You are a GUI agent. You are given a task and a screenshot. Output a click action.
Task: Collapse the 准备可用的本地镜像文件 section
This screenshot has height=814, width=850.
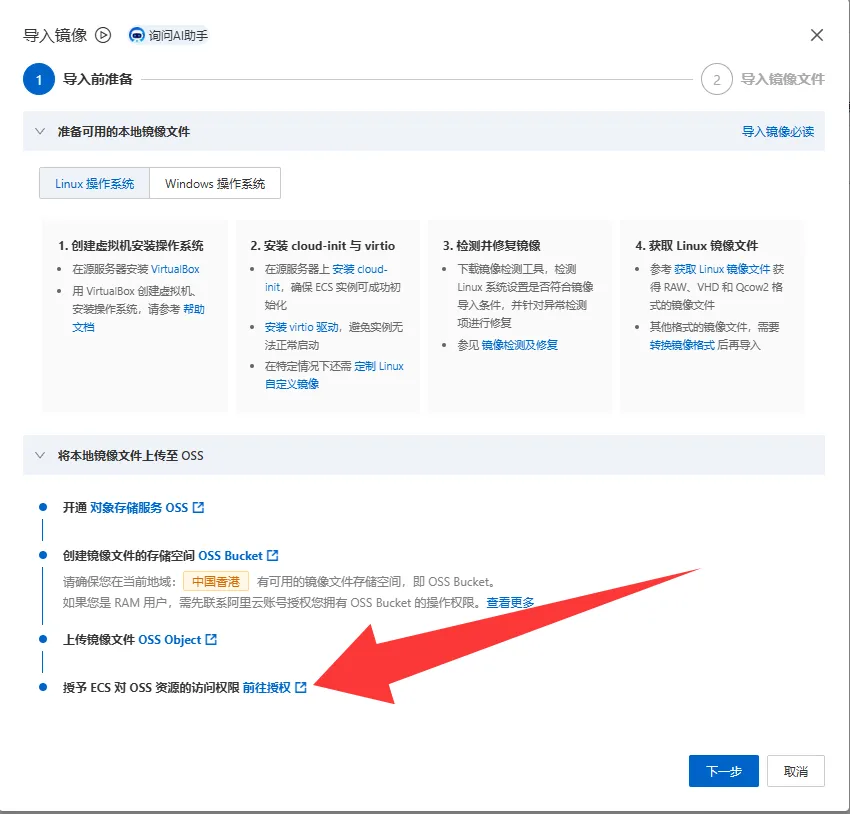pyautogui.click(x=40, y=131)
